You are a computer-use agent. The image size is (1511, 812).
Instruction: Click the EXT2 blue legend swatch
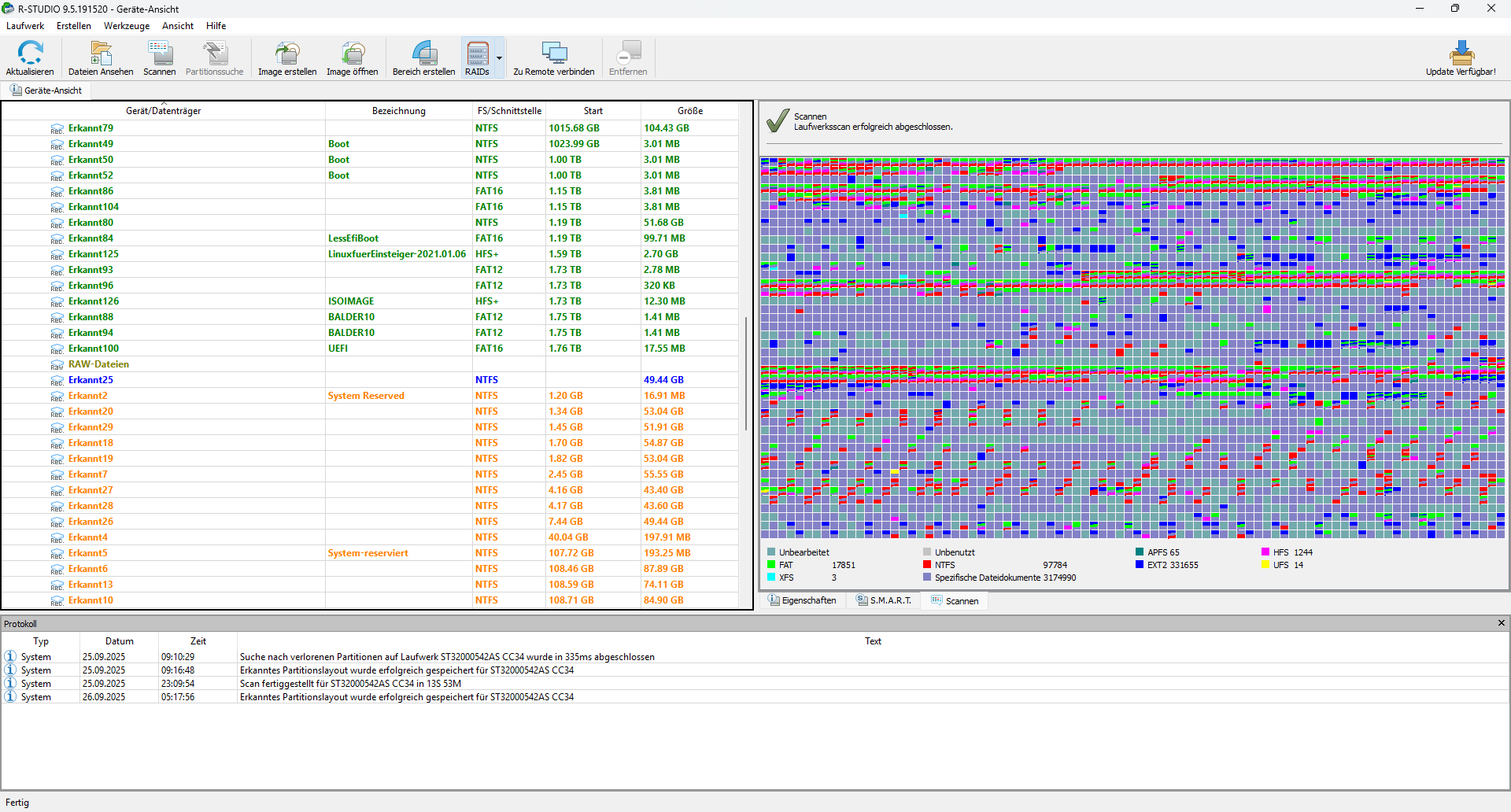(x=1140, y=565)
